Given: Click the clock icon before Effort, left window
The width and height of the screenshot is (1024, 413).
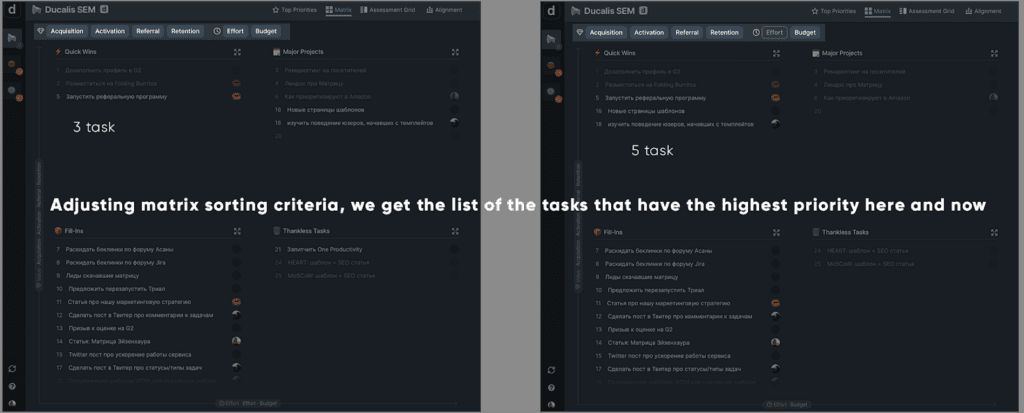Looking at the screenshot, I should [217, 31].
